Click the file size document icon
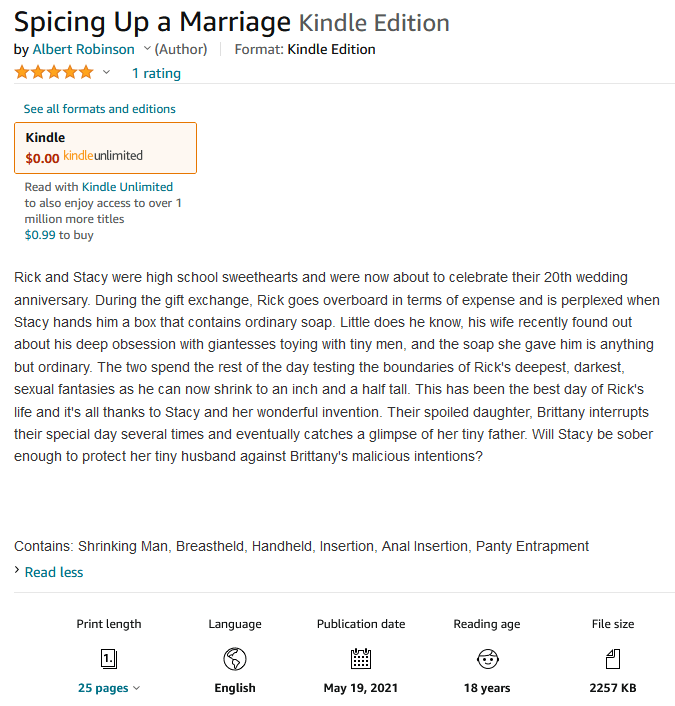Viewport: 675px width, 706px height. coord(613,659)
